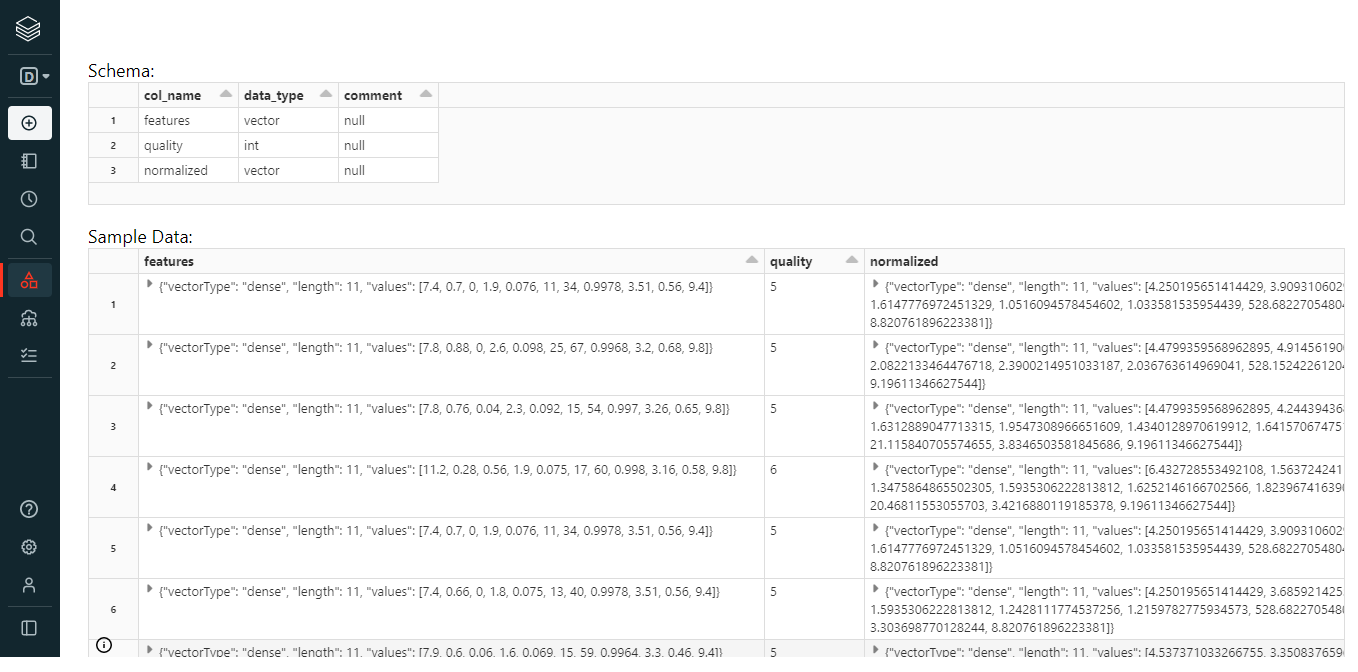Sort schema table by comment arrow
Viewport: 1358px width, 672px height.
point(426,94)
